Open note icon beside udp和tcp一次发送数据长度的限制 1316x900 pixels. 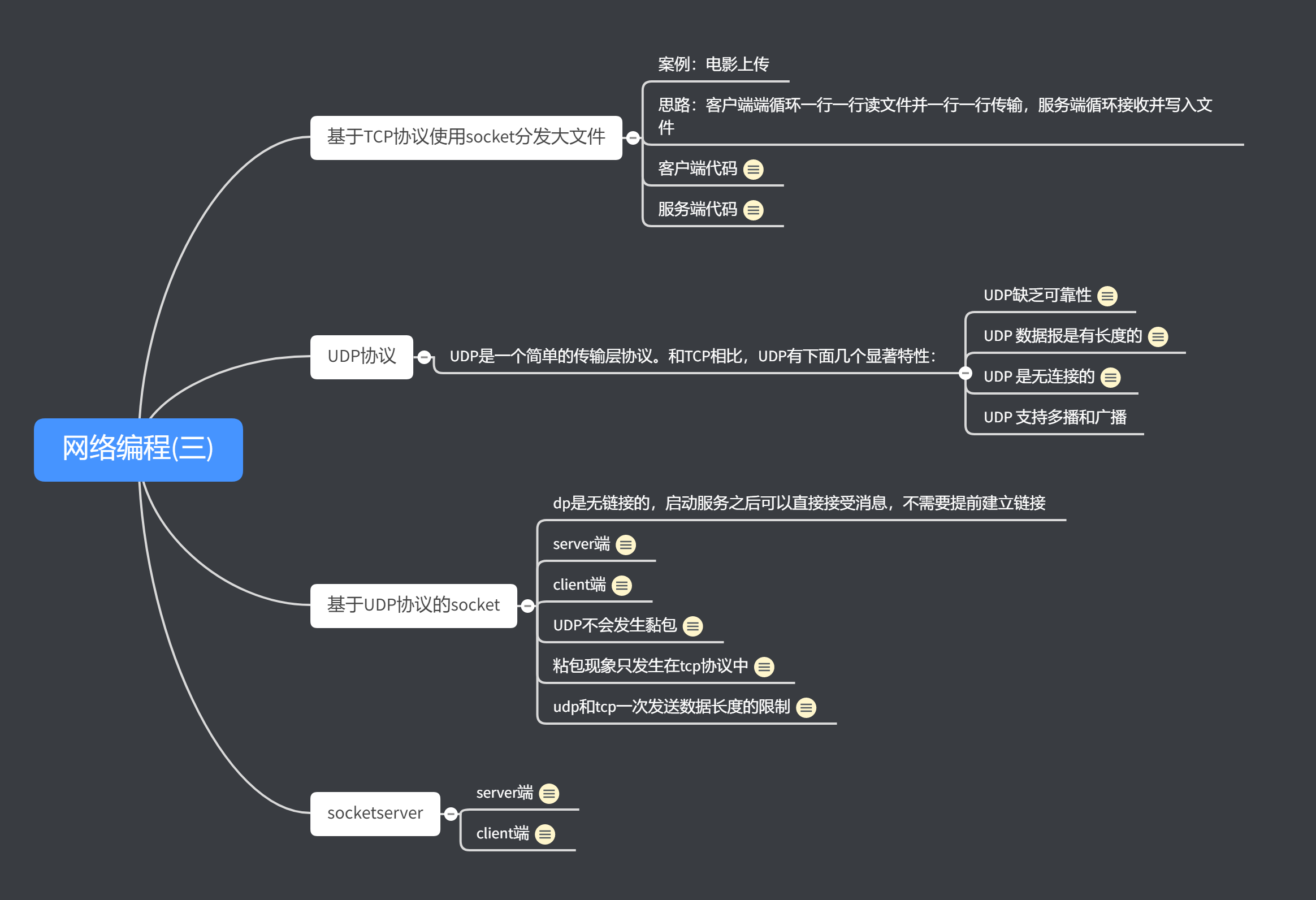coord(806,707)
